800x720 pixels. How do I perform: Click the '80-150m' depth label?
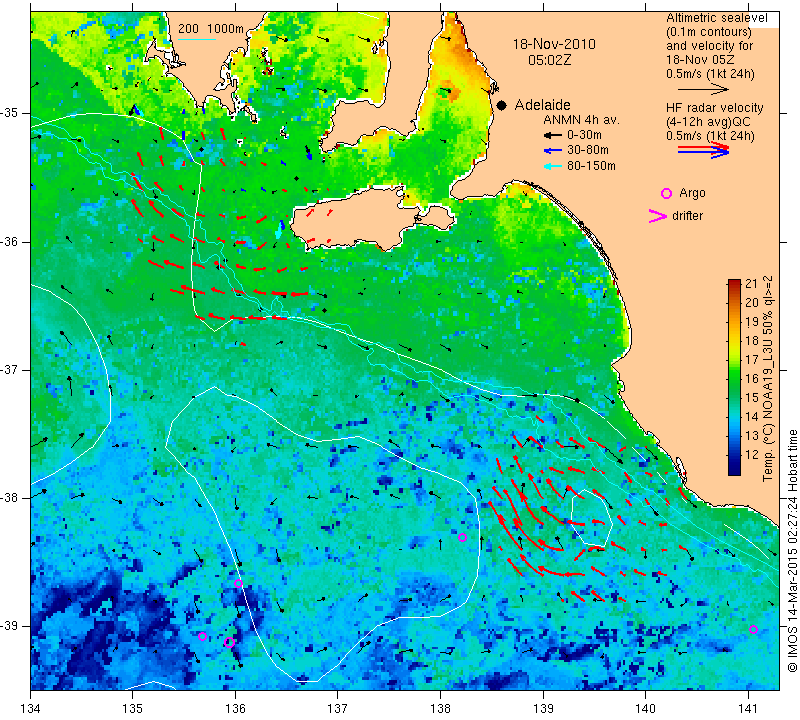click(591, 166)
